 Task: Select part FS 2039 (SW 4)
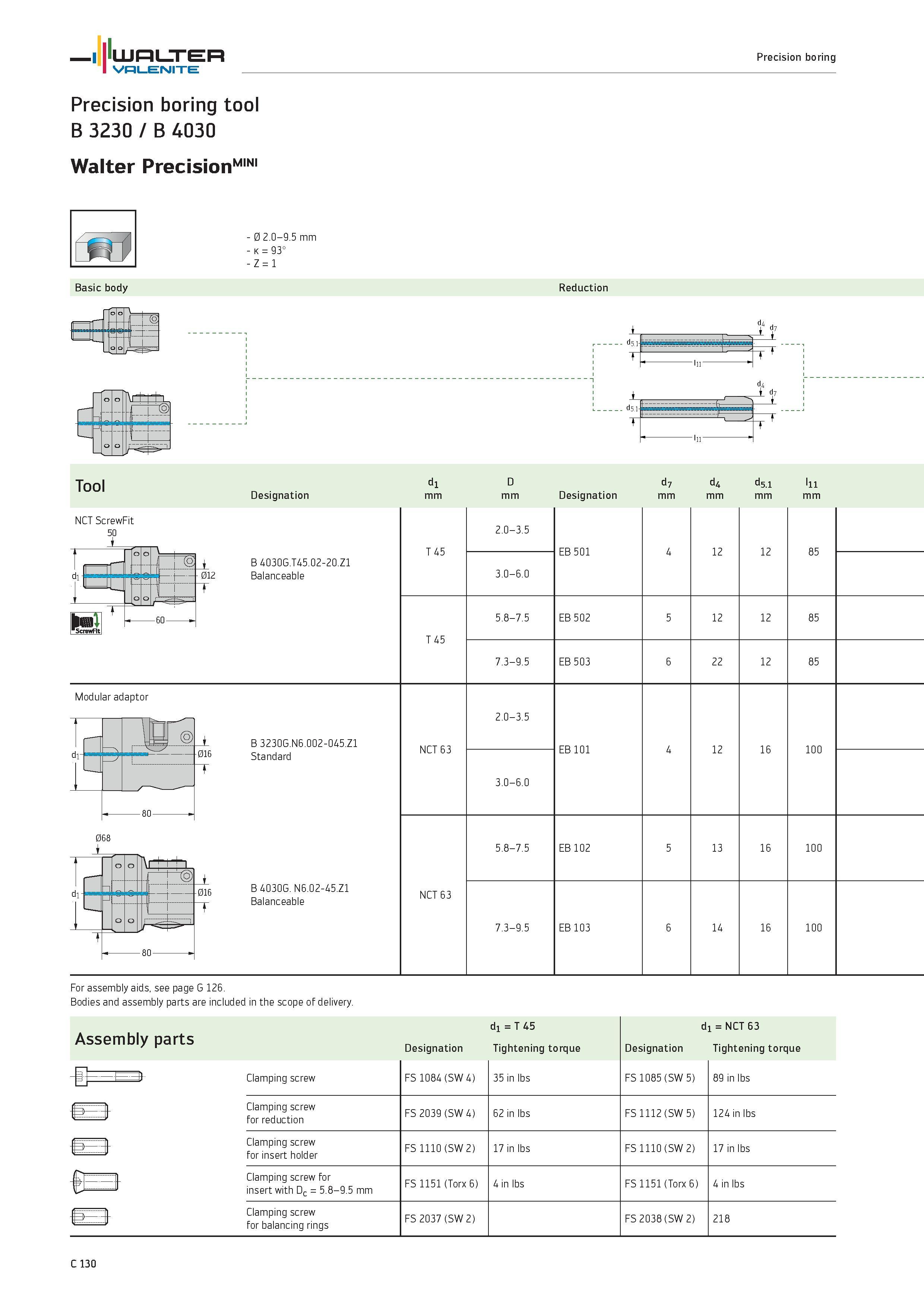pos(440,1113)
